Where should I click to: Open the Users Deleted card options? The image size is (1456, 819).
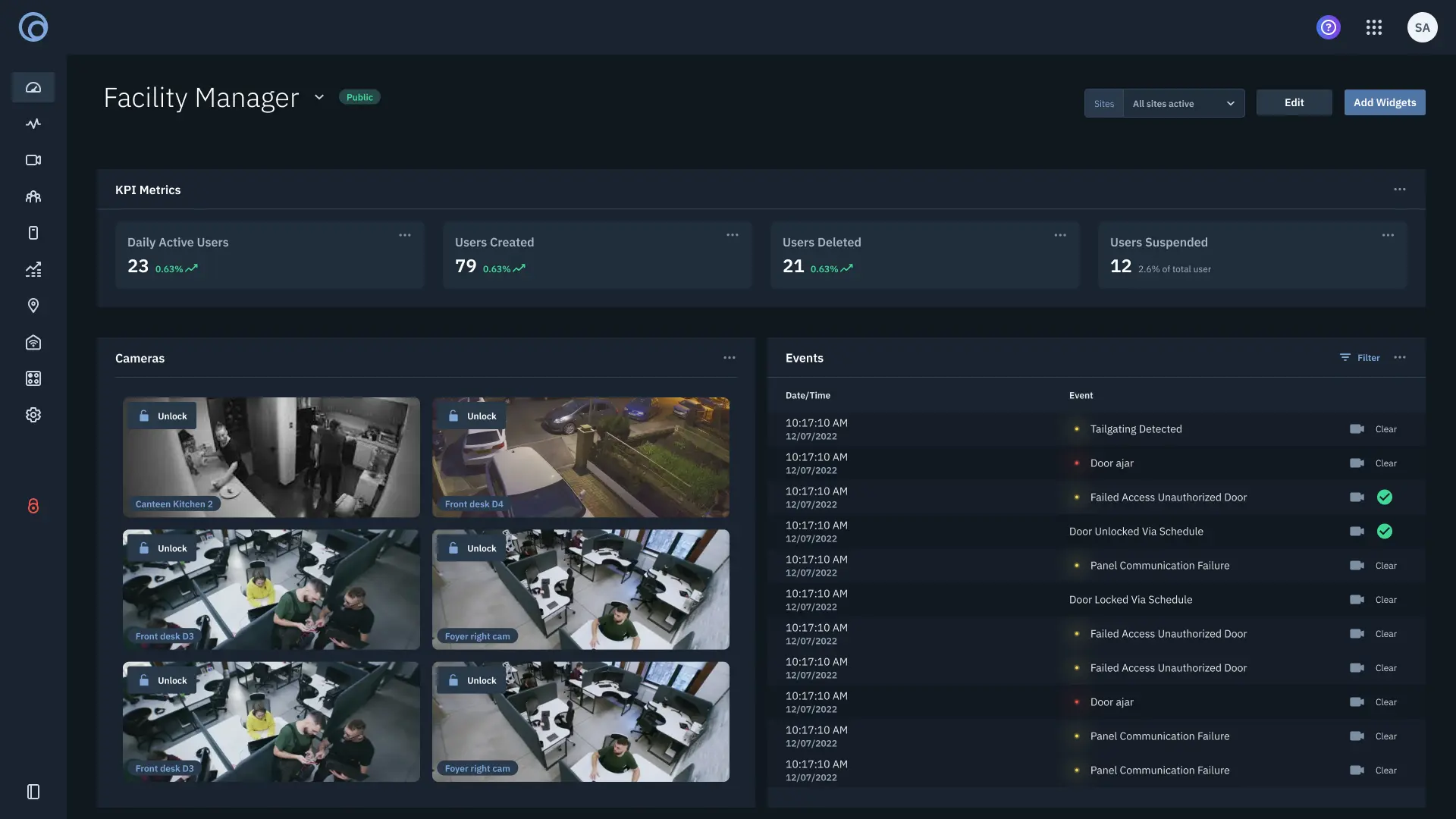pyautogui.click(x=1060, y=235)
